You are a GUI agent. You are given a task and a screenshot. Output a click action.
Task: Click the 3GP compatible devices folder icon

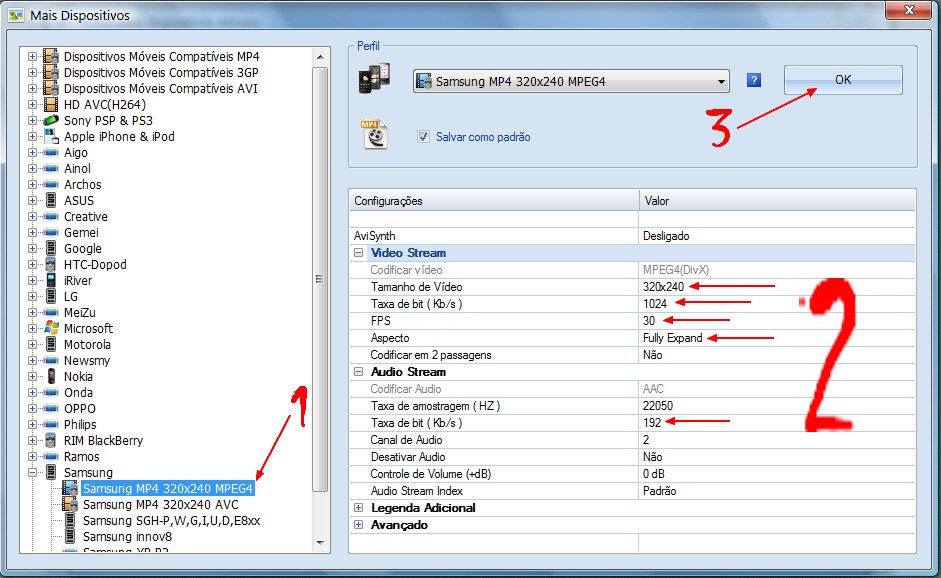click(51, 73)
